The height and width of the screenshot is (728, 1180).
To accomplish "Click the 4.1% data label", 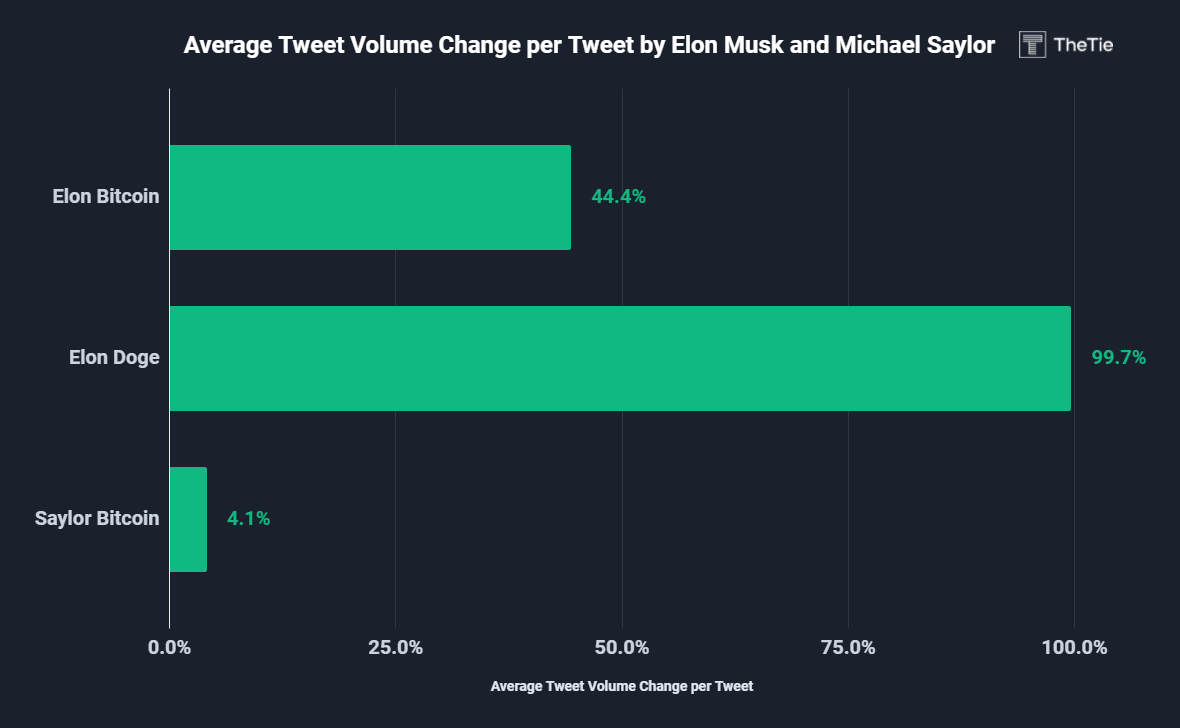I will coord(248,519).
